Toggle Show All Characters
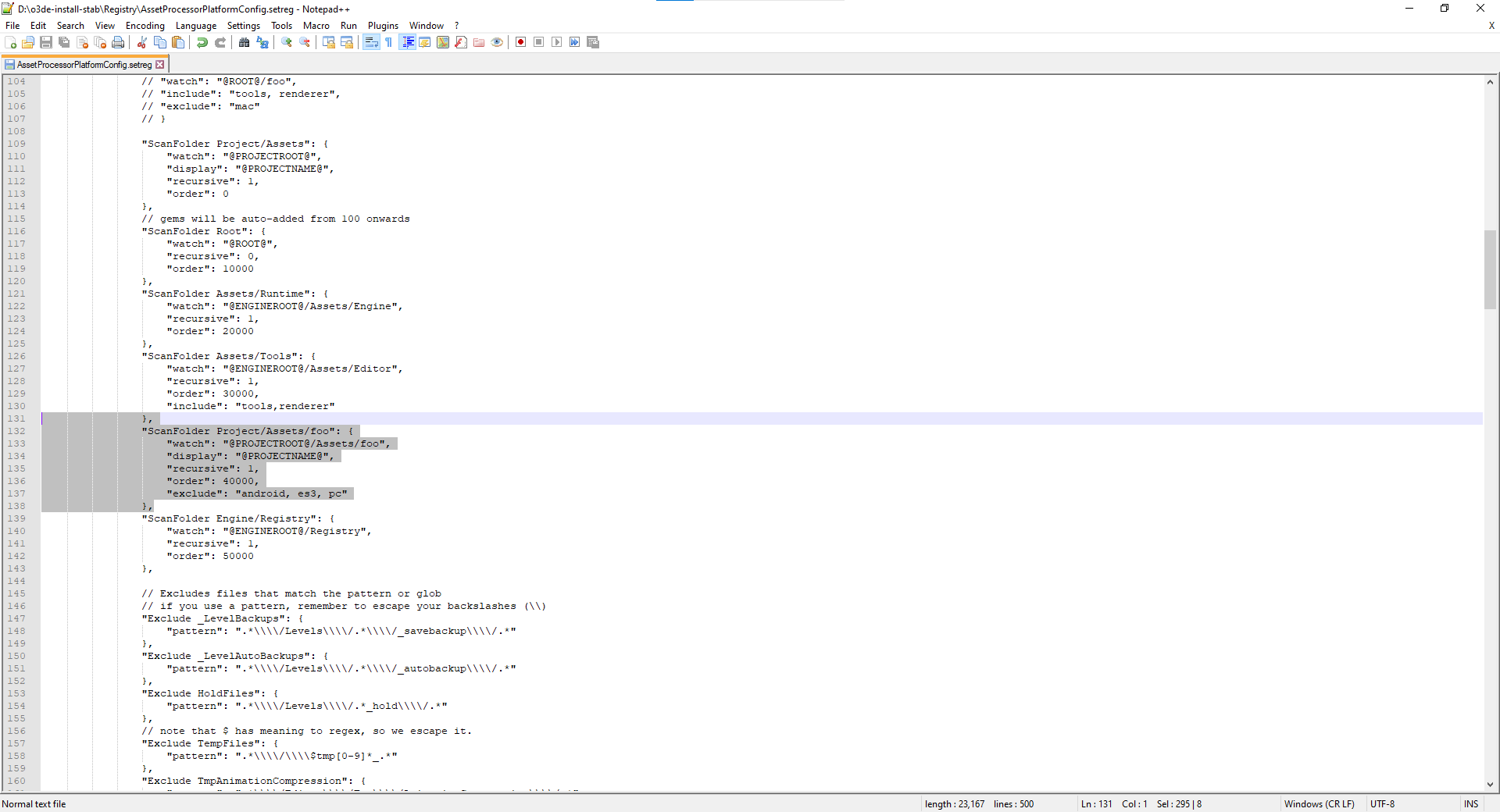 388,42
